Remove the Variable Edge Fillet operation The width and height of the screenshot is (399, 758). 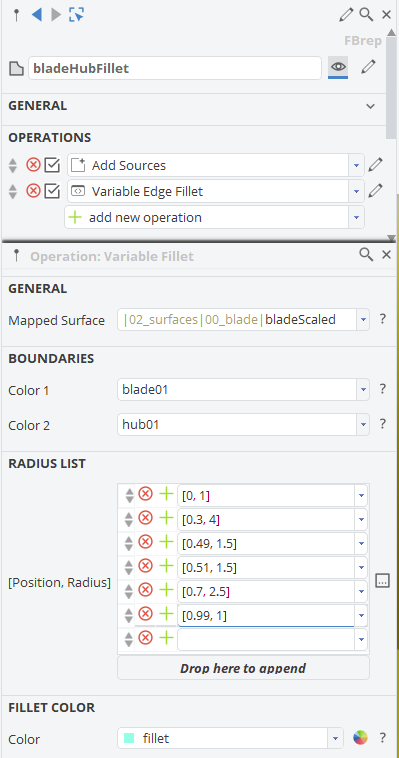coord(33,191)
